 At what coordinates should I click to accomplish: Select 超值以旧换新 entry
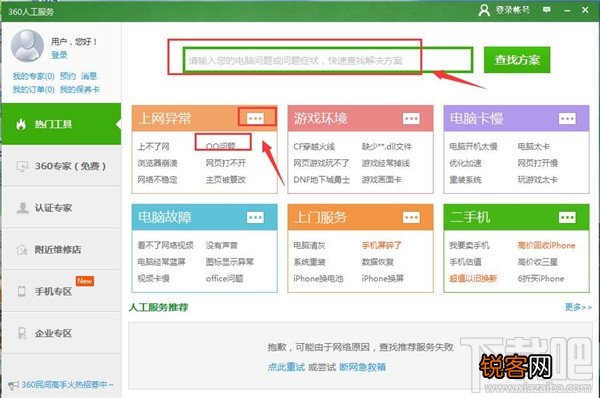pyautogui.click(x=474, y=279)
